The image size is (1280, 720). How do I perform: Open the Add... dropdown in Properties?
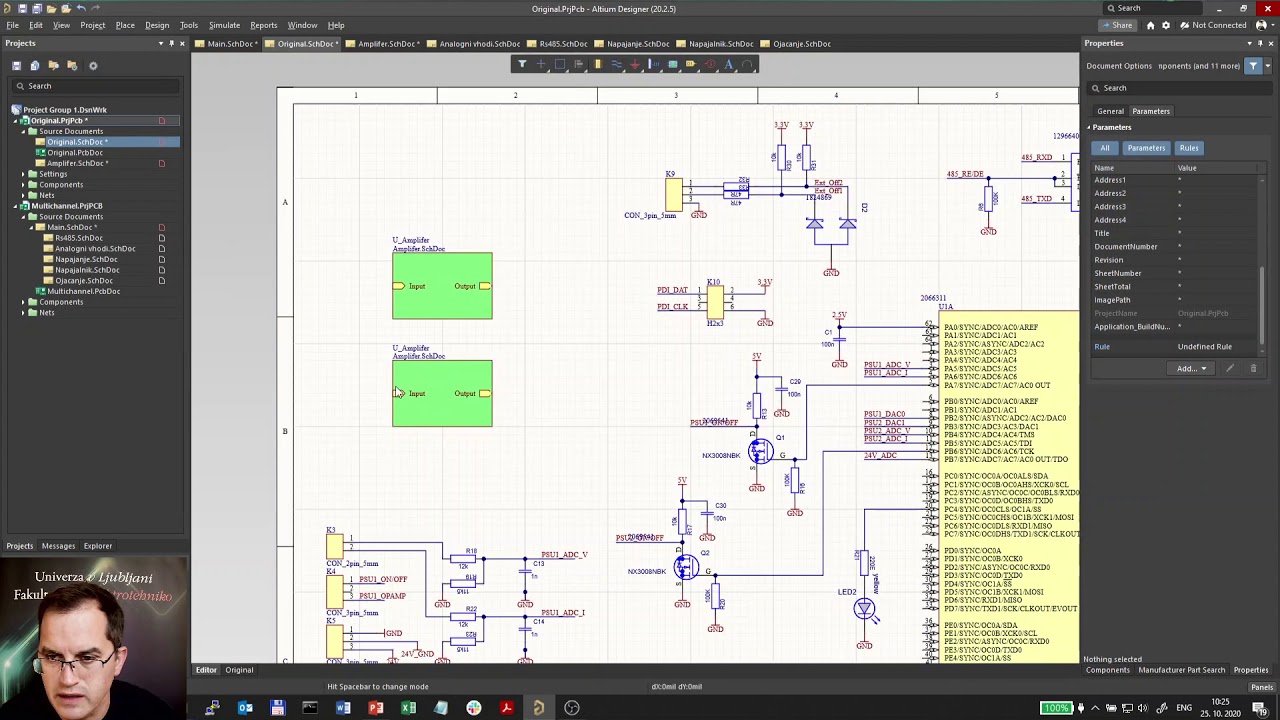pos(1192,368)
